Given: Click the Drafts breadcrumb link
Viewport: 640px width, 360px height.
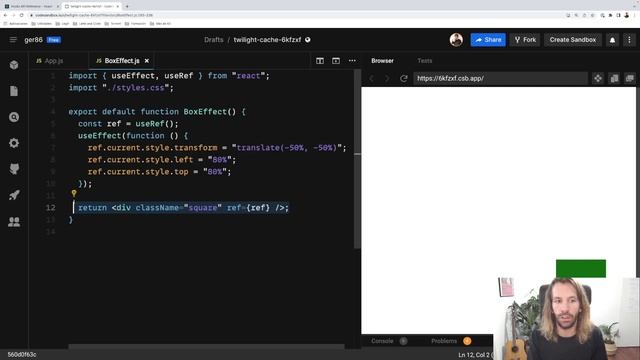Looking at the screenshot, I should click(214, 40).
